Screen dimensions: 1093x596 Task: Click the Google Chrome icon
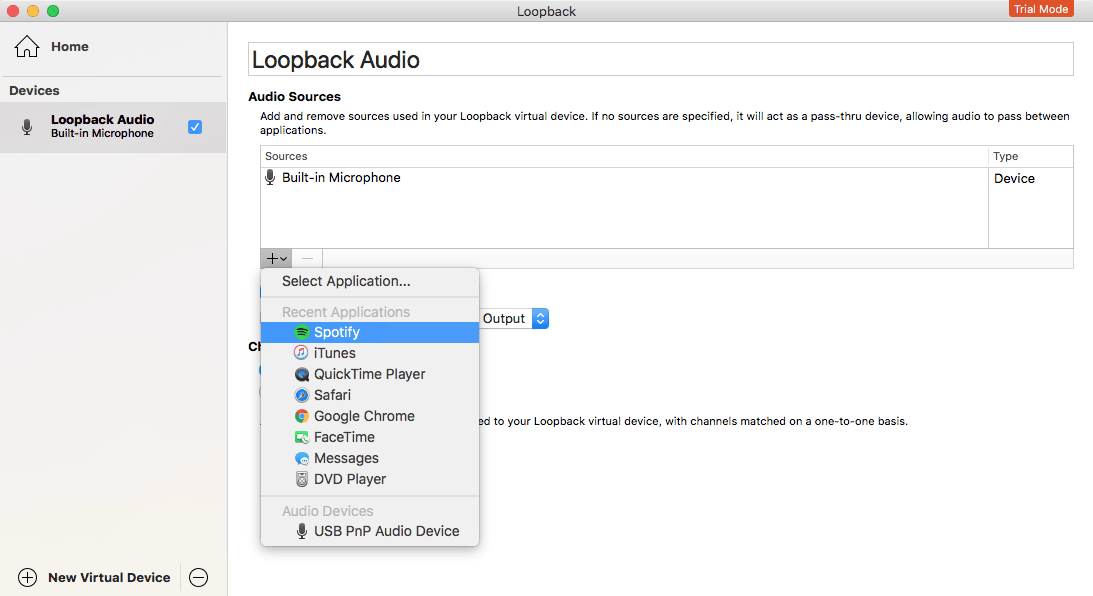tap(301, 416)
